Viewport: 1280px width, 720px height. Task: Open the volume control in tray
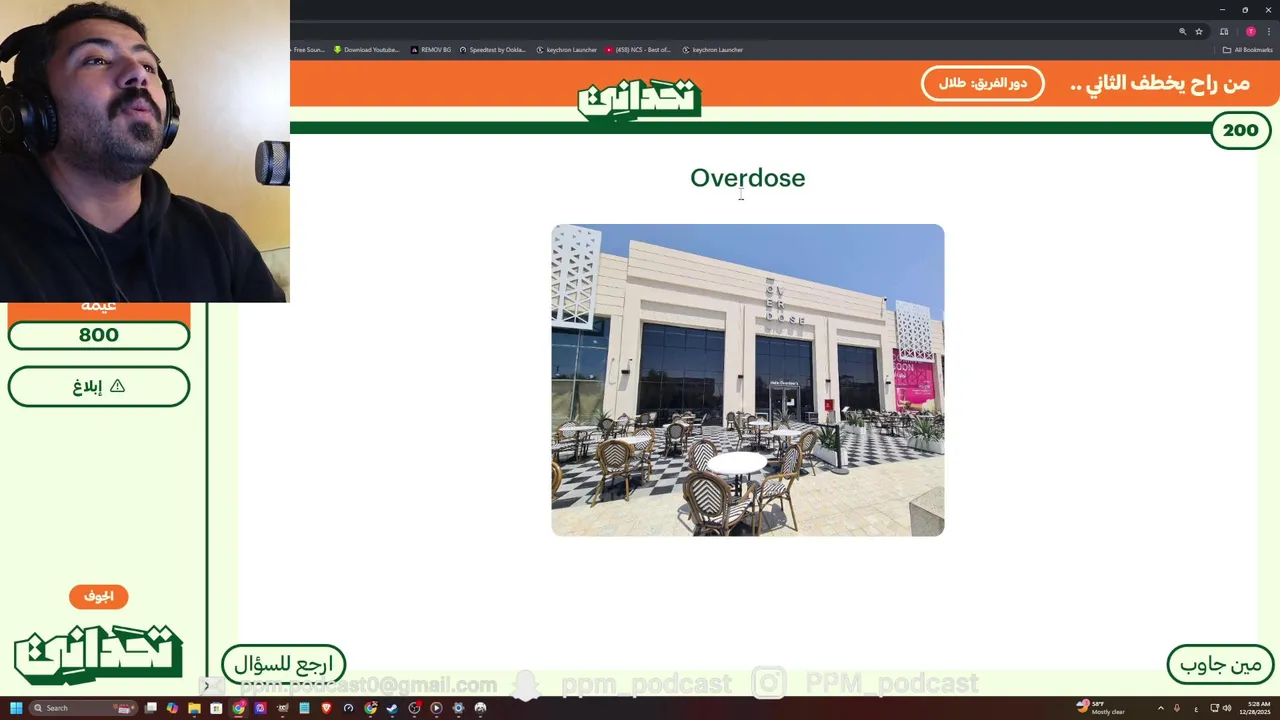pos(1227,708)
